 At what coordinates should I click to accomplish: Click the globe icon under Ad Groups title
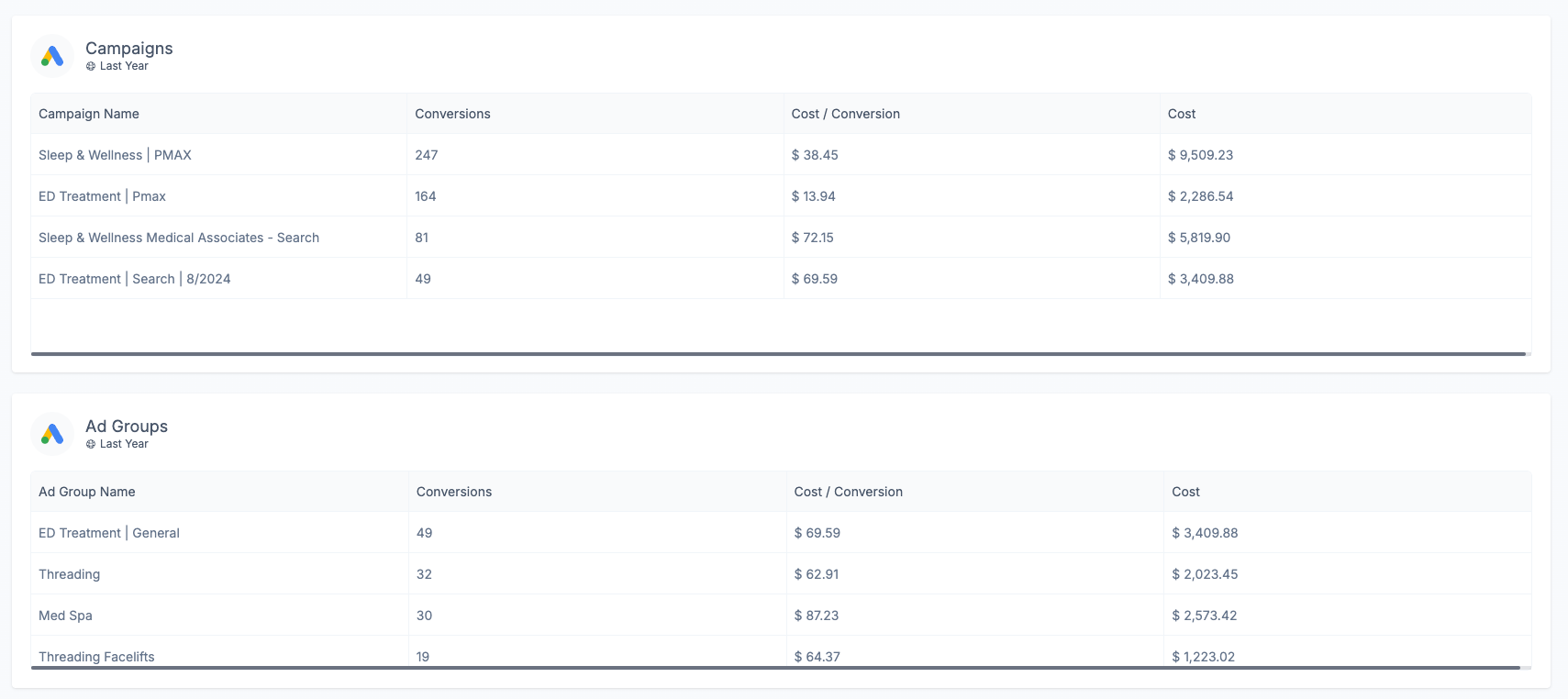pyautogui.click(x=91, y=444)
